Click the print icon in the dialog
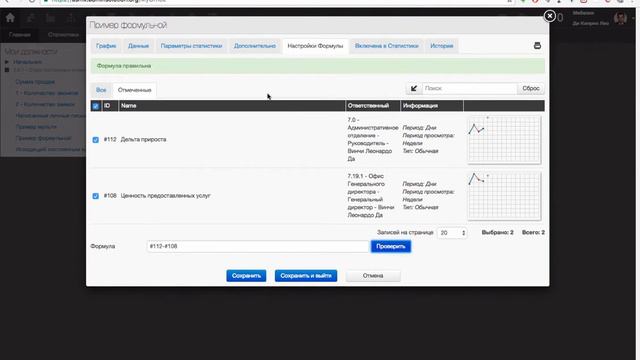The width and height of the screenshot is (640, 360). (x=537, y=46)
